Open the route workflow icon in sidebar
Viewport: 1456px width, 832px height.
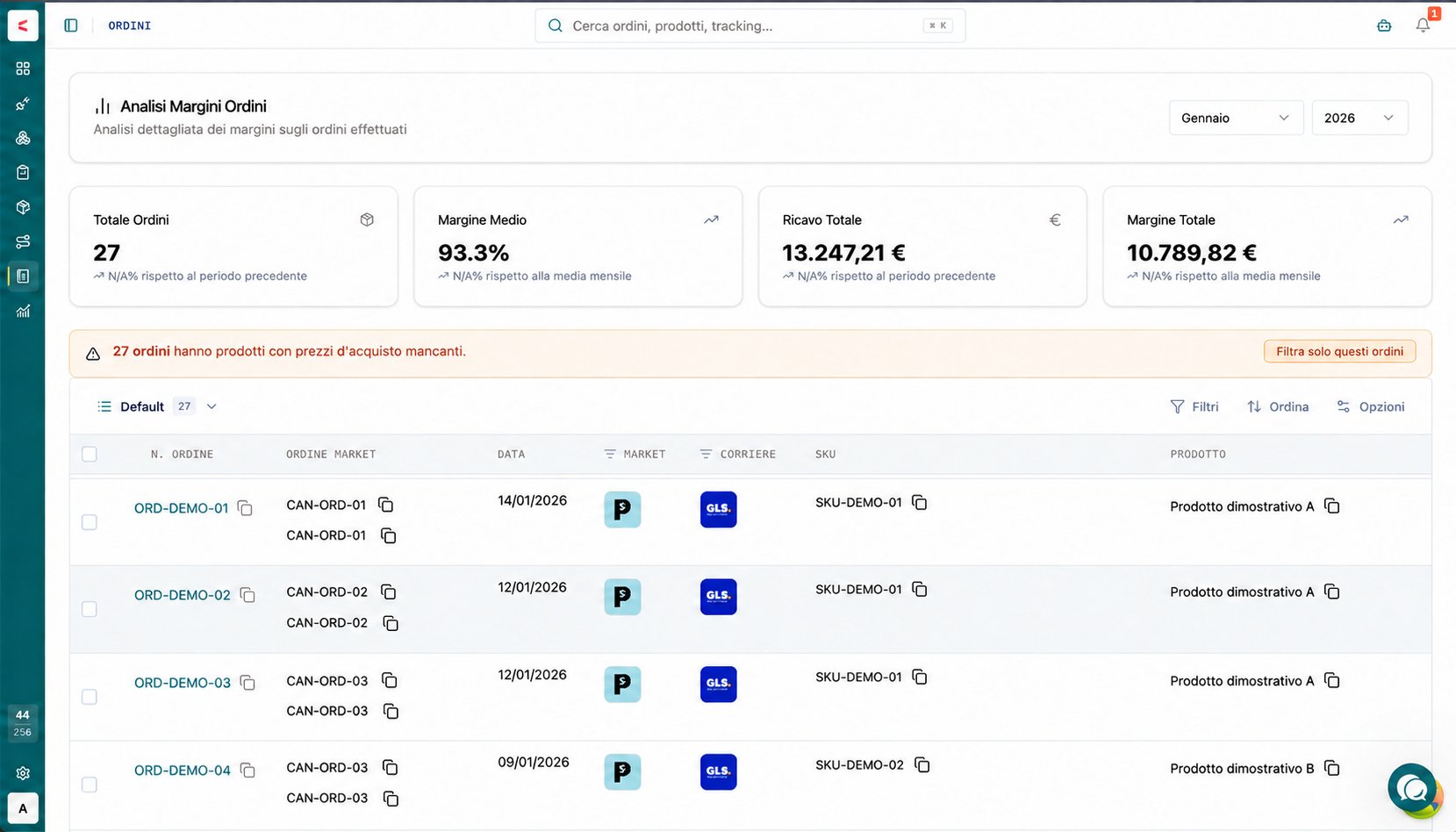[23, 241]
